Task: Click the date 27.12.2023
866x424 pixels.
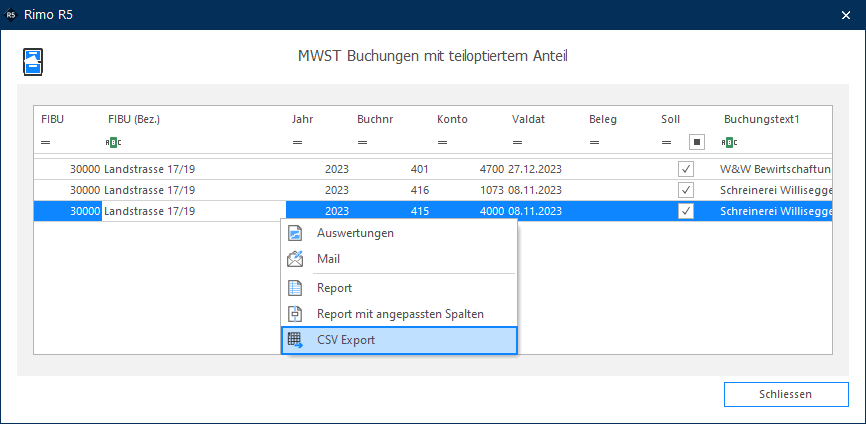Action: coord(535,169)
